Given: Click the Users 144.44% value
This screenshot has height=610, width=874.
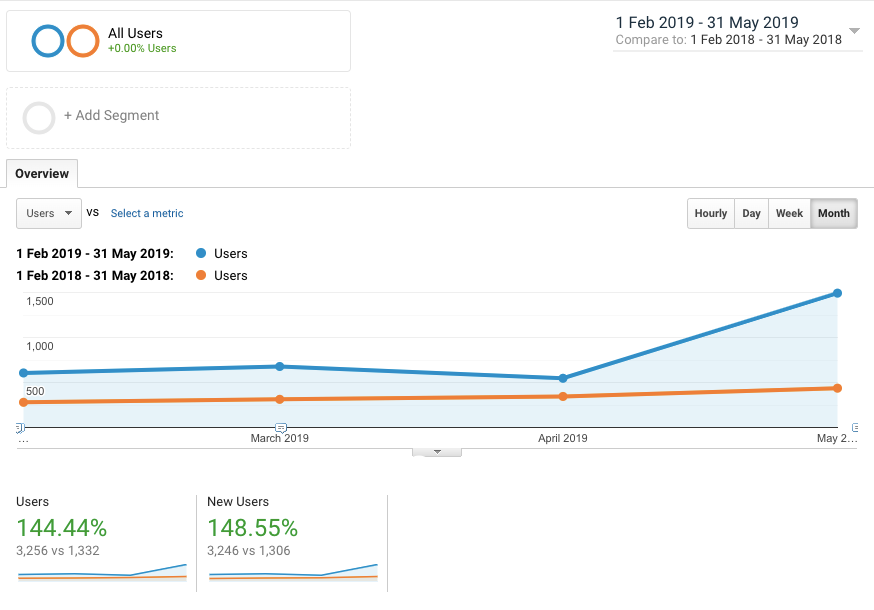Looking at the screenshot, I should click(61, 528).
